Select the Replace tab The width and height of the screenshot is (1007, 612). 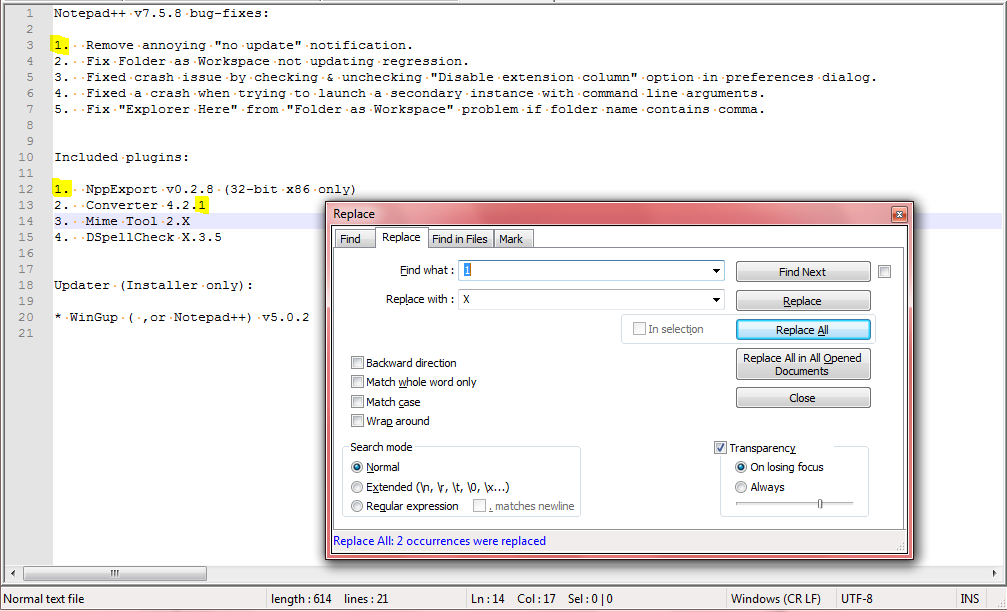coord(401,237)
